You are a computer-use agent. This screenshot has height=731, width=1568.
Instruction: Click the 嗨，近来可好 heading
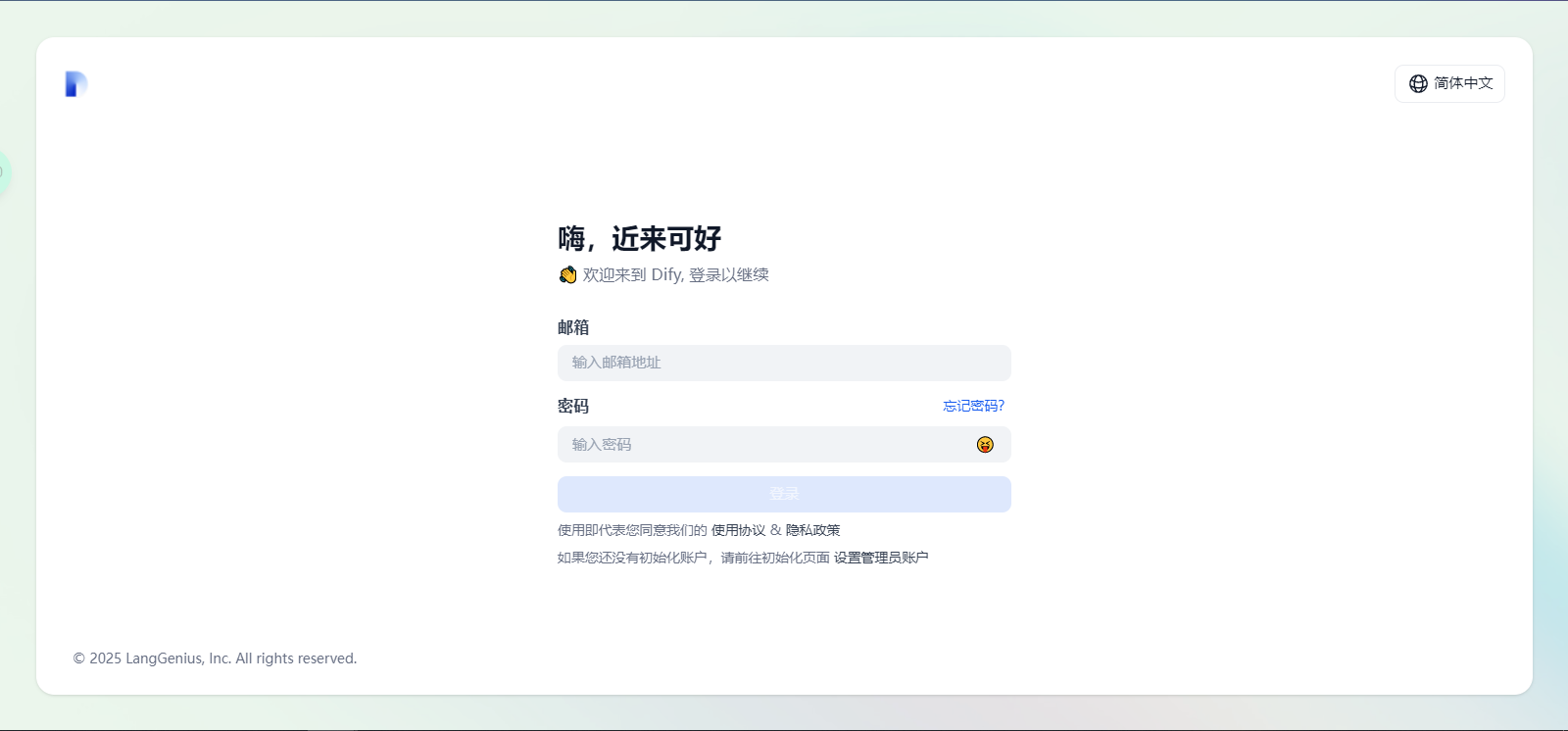[639, 238]
